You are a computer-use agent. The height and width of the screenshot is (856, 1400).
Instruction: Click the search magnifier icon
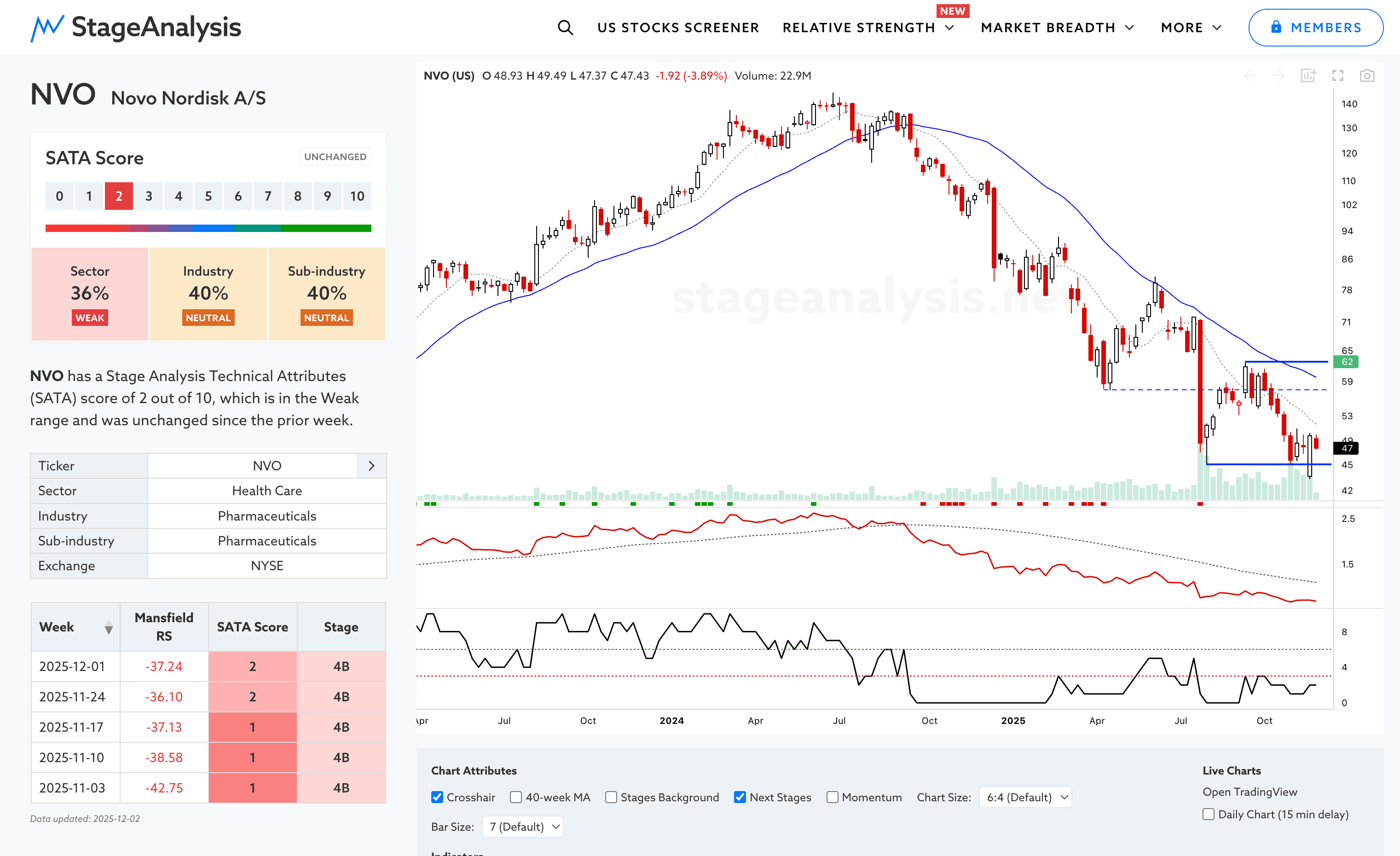coord(565,27)
